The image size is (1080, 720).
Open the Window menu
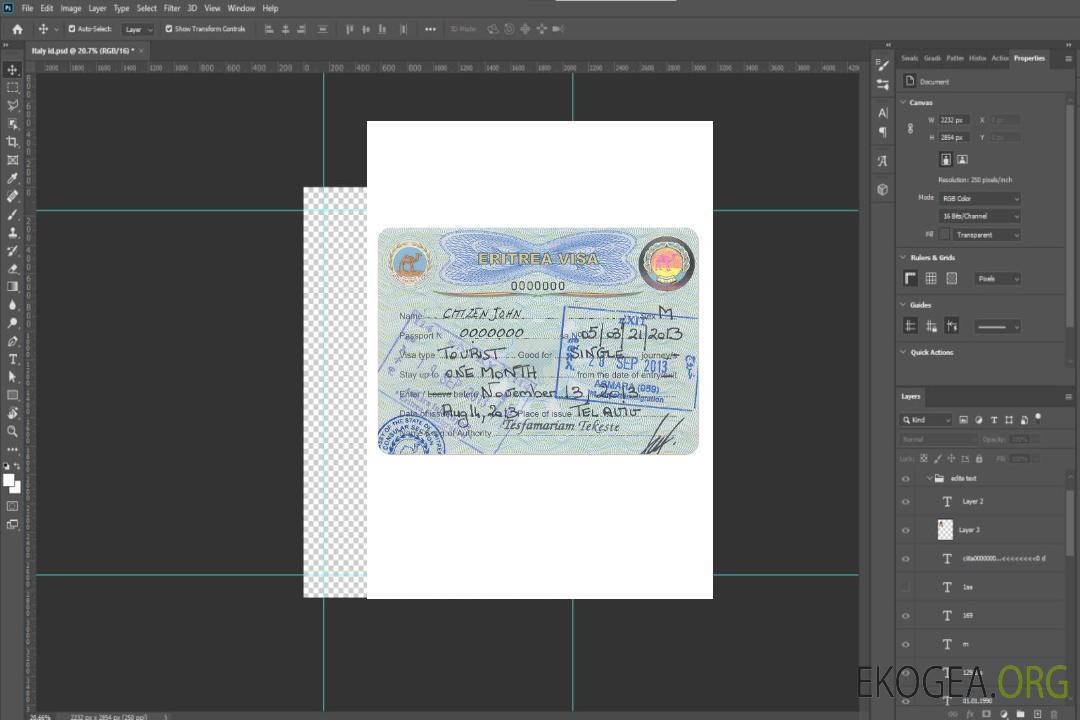(241, 8)
